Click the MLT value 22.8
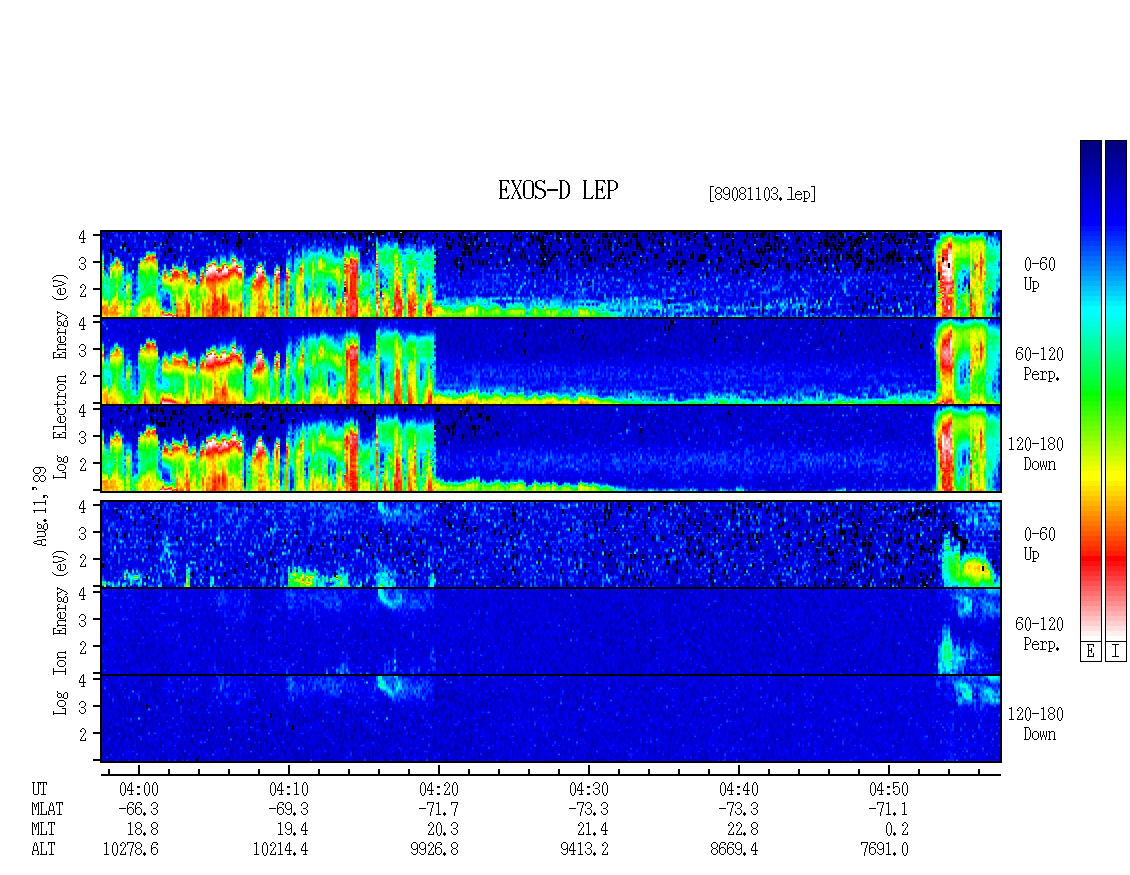Screen dimensions: 1130x875 (742, 830)
